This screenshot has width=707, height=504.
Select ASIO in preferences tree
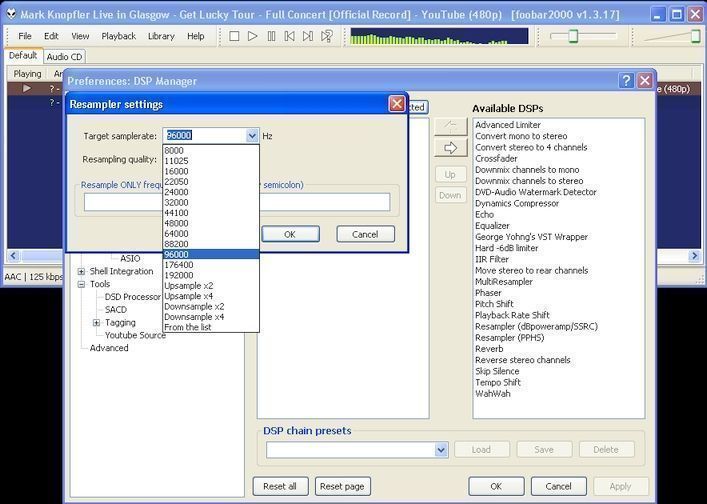click(x=130, y=258)
